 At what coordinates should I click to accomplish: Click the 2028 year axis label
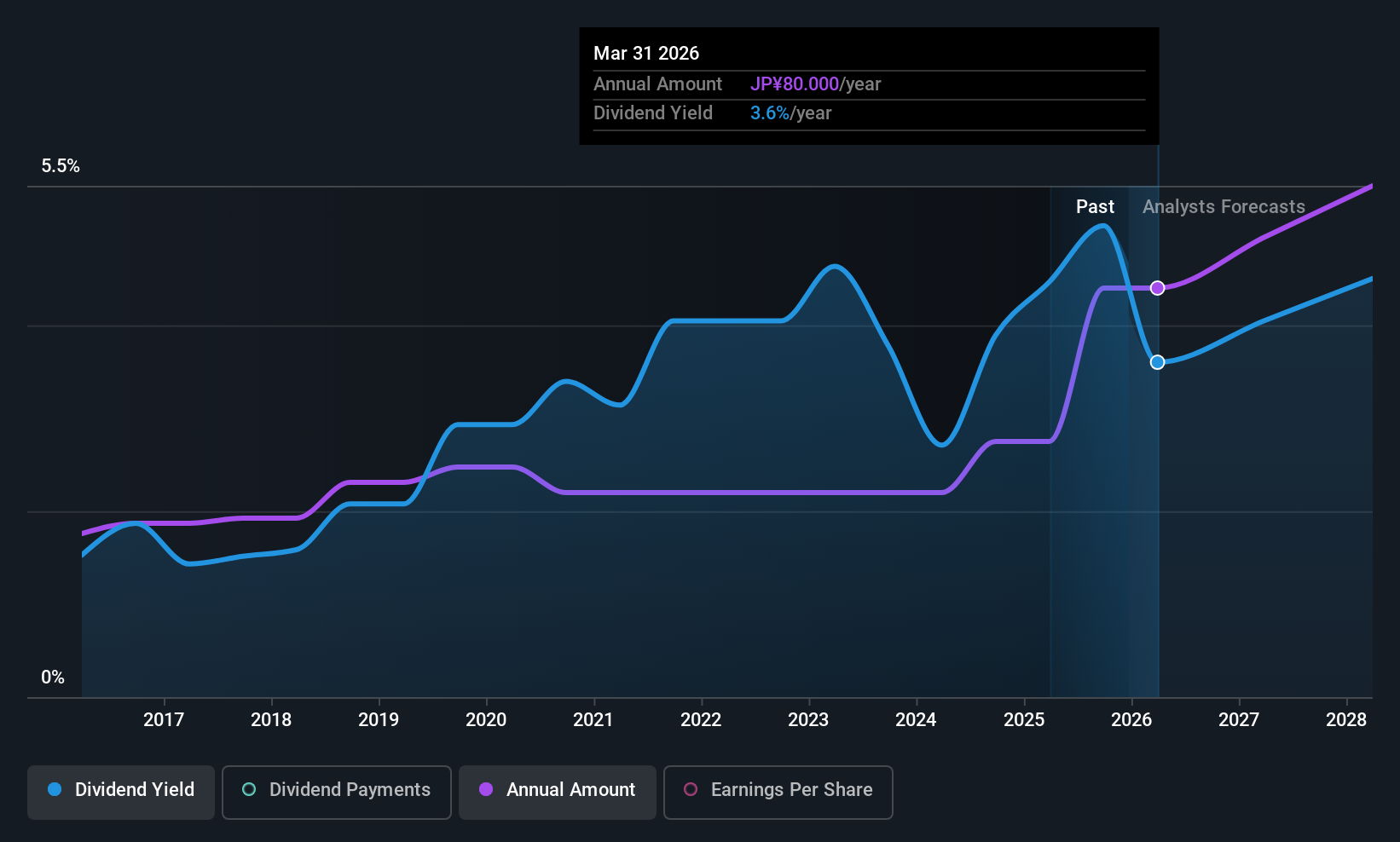[1346, 720]
